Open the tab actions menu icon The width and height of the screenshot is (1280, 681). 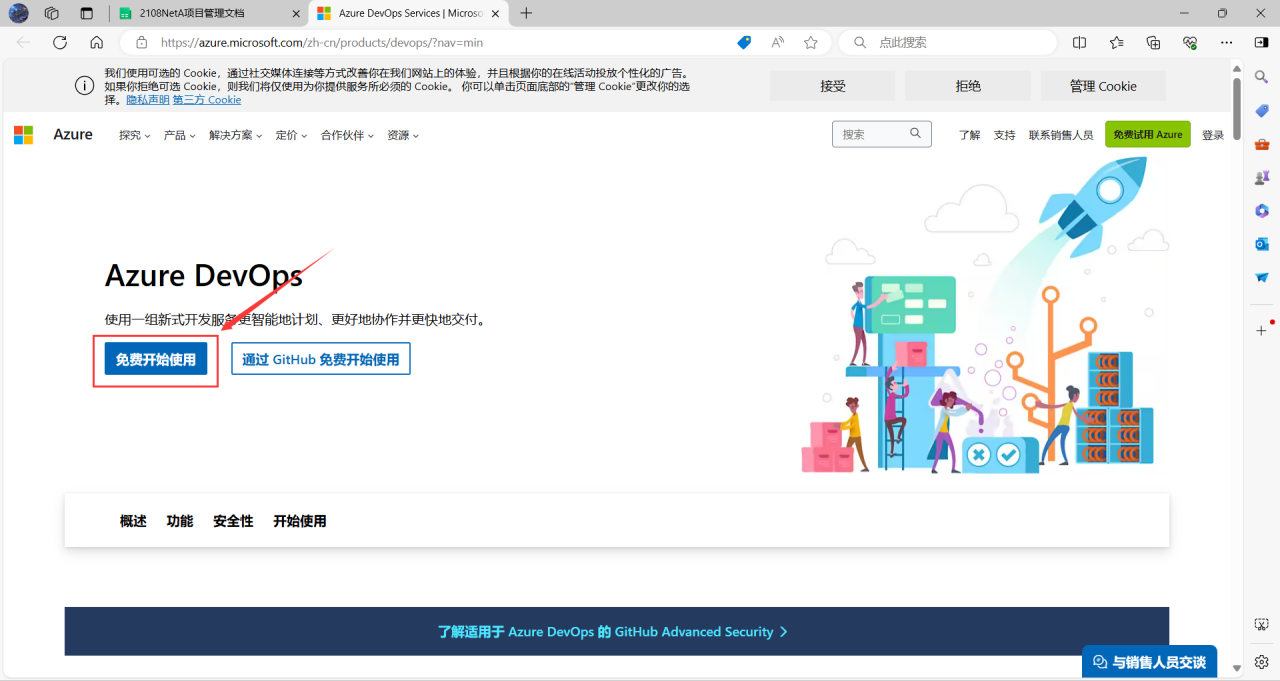pos(87,13)
